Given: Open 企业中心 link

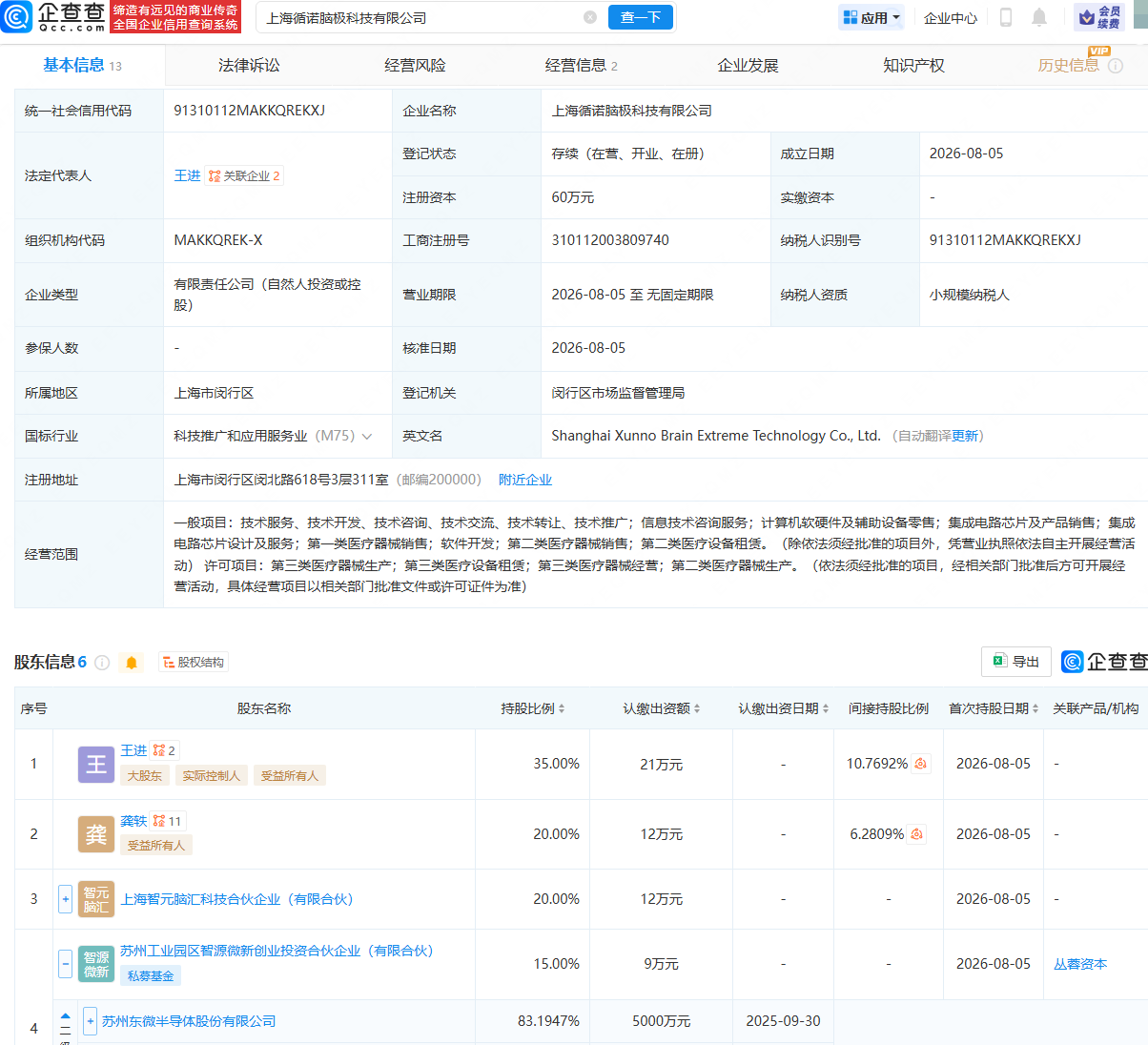Looking at the screenshot, I should pyautogui.click(x=951, y=18).
